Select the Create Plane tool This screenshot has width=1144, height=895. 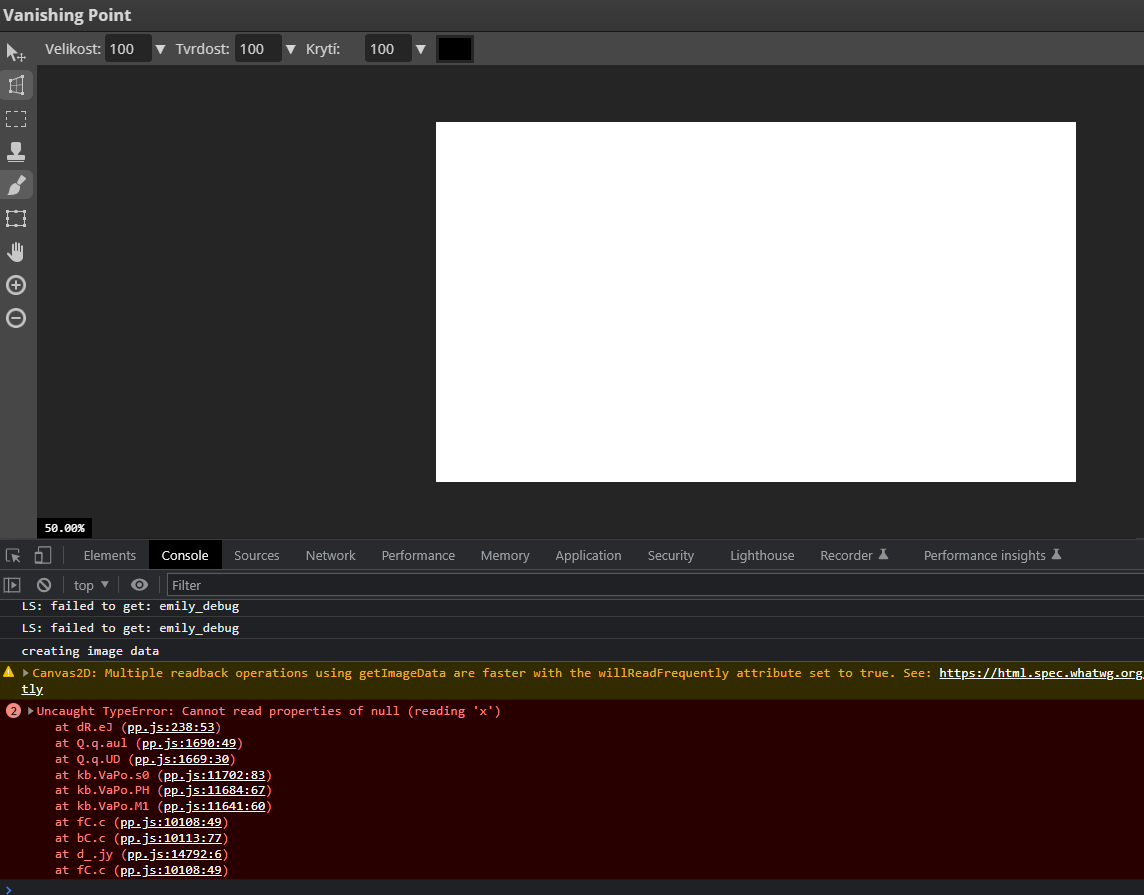coord(15,85)
